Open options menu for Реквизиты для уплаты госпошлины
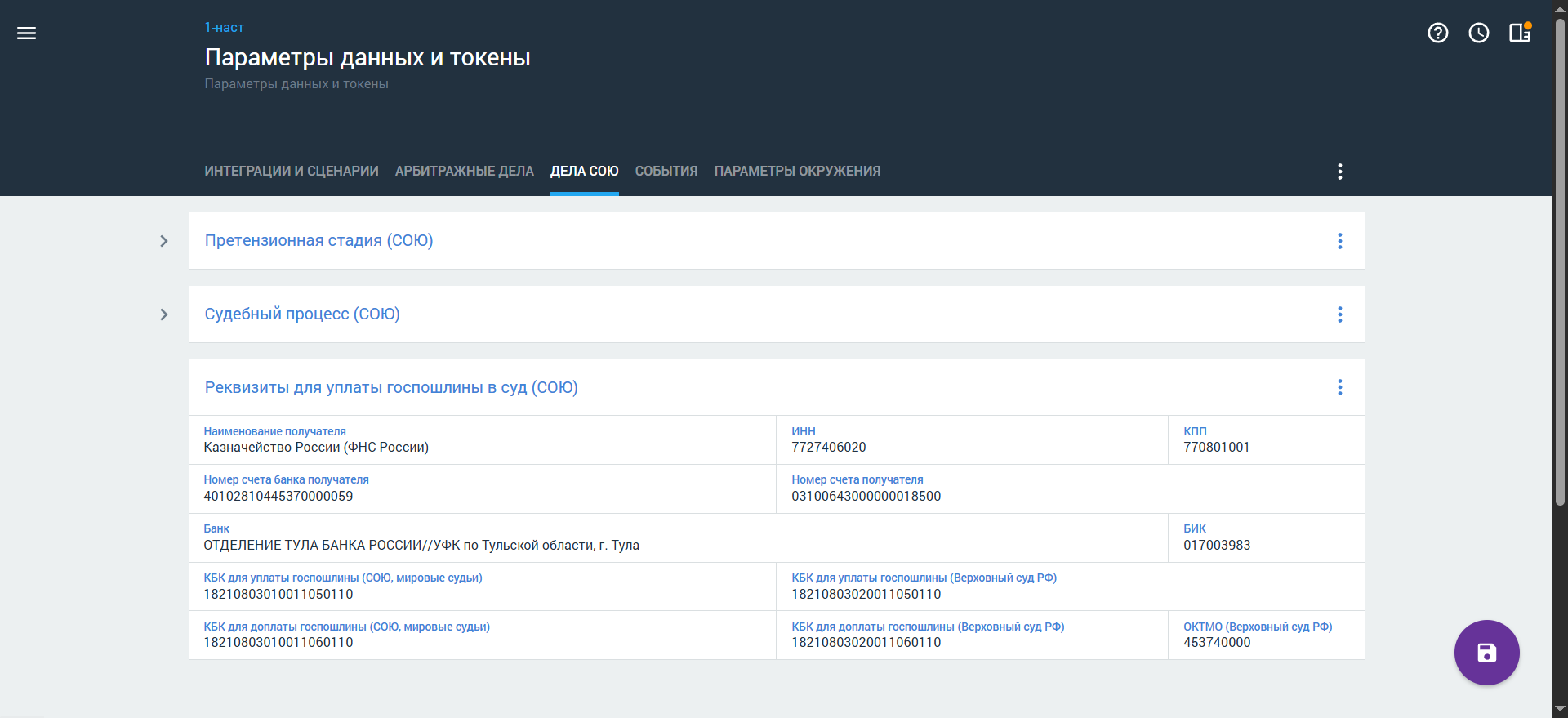The height and width of the screenshot is (718, 1568). pos(1340,387)
